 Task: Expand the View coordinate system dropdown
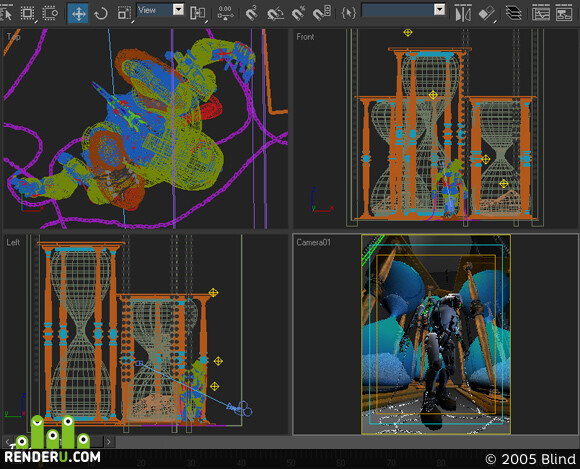pyautogui.click(x=178, y=9)
